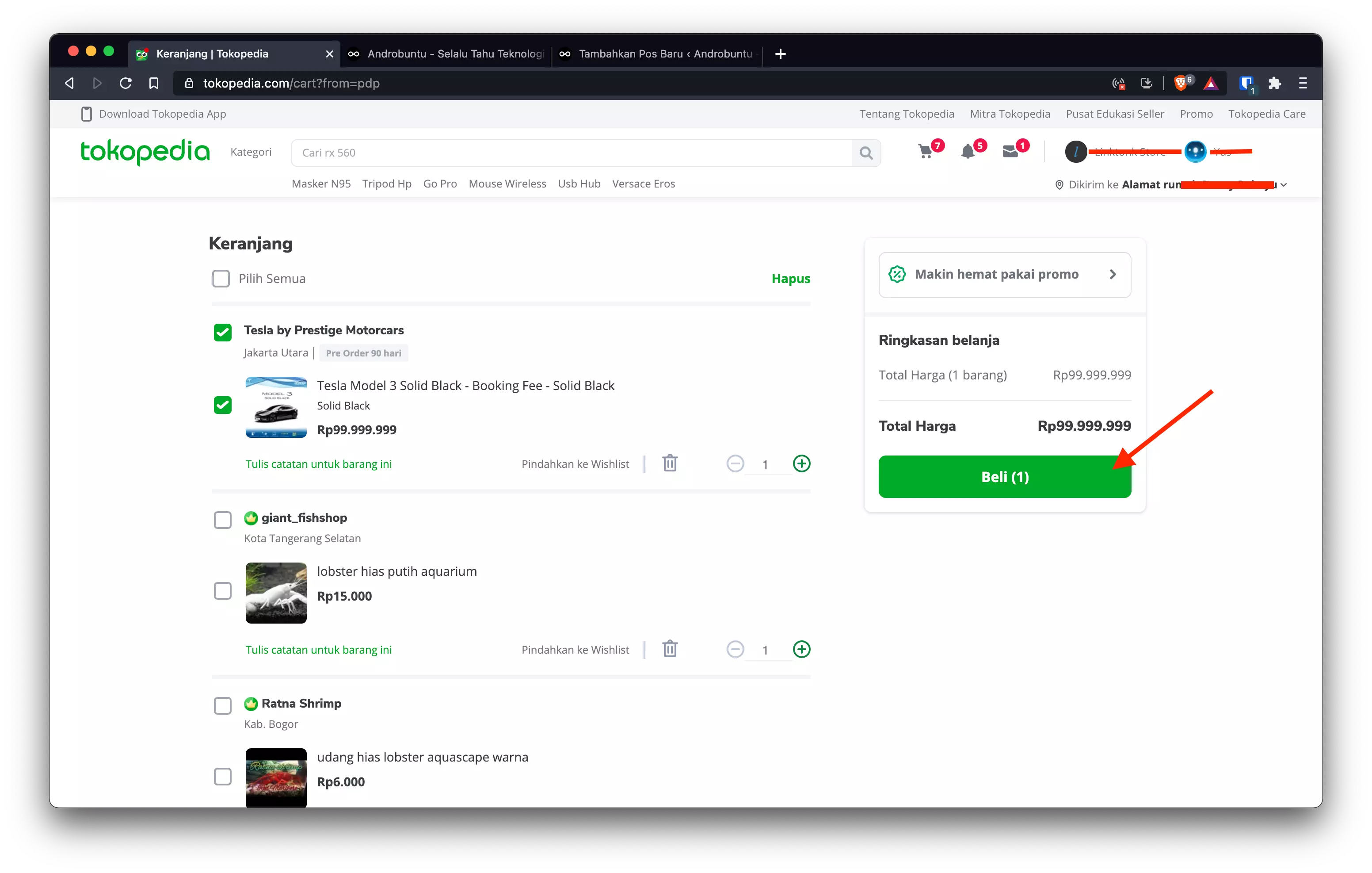Check the Pilih Semua checkbox
The image size is (1372, 873).
[221, 278]
